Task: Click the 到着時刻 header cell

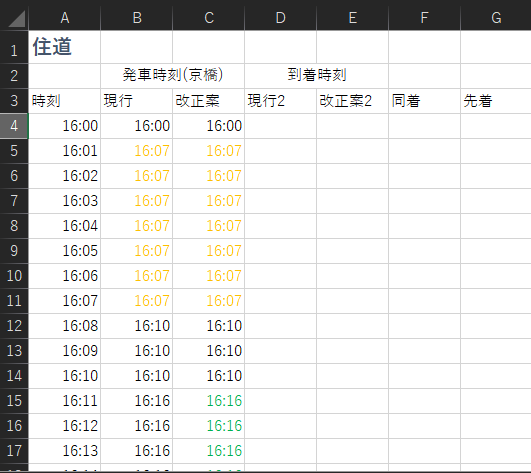Action: [x=317, y=76]
